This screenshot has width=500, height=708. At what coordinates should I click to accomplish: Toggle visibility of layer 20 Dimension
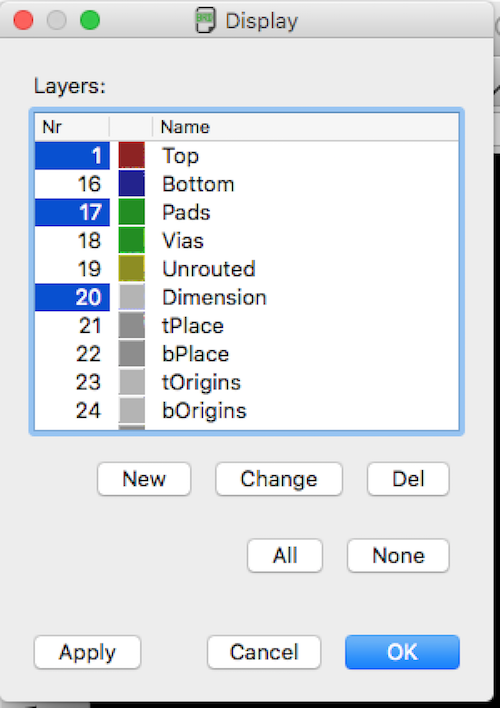(x=72, y=297)
